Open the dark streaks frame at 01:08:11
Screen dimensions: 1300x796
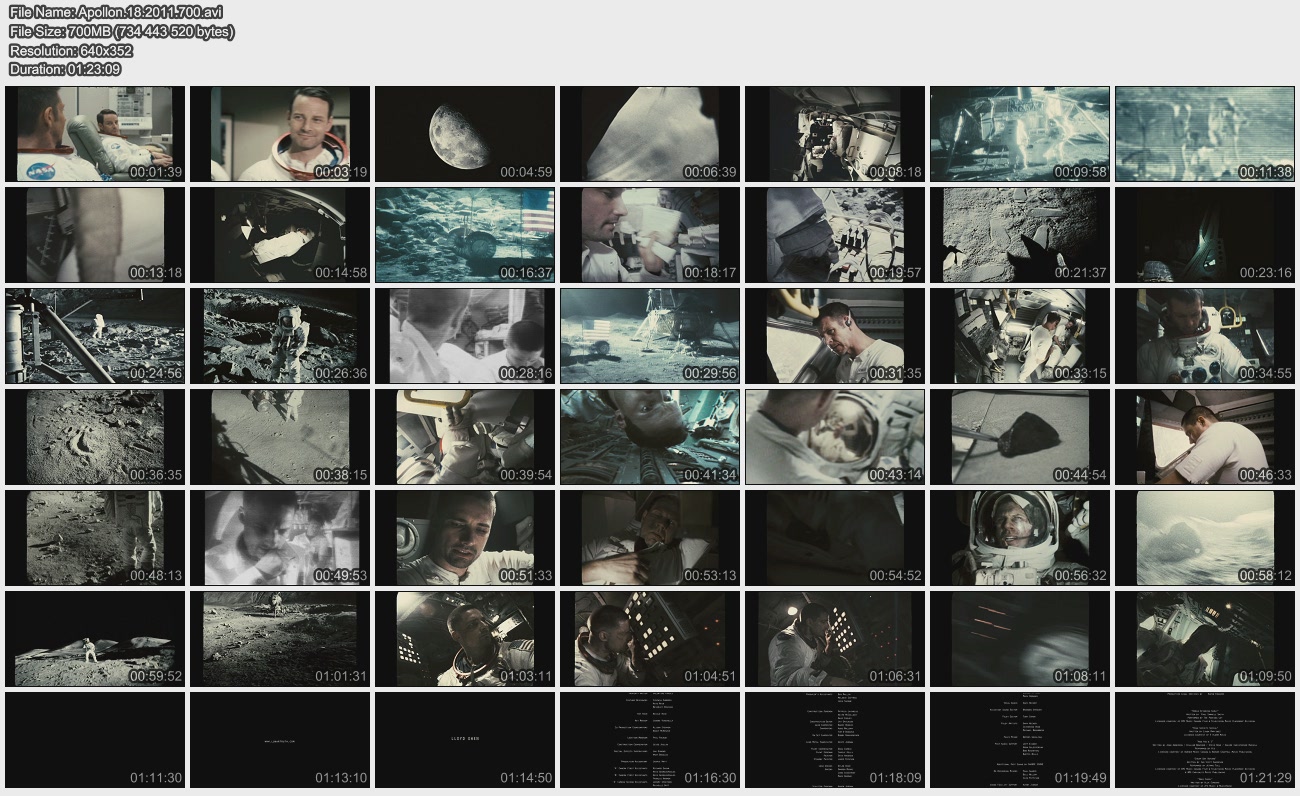pos(1020,639)
